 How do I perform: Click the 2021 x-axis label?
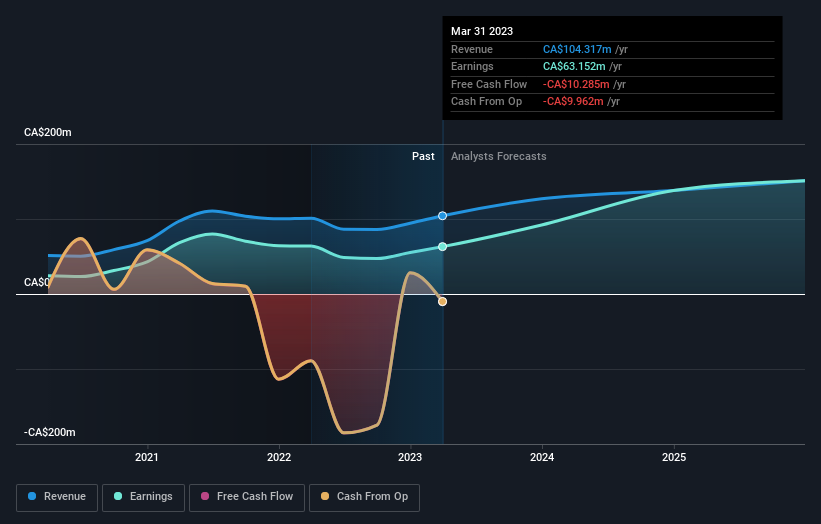147,457
